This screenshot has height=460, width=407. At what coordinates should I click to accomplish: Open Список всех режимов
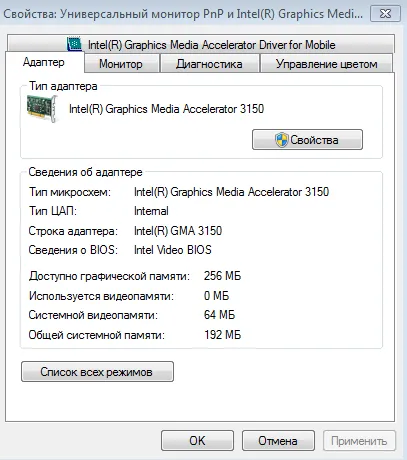(x=97, y=372)
